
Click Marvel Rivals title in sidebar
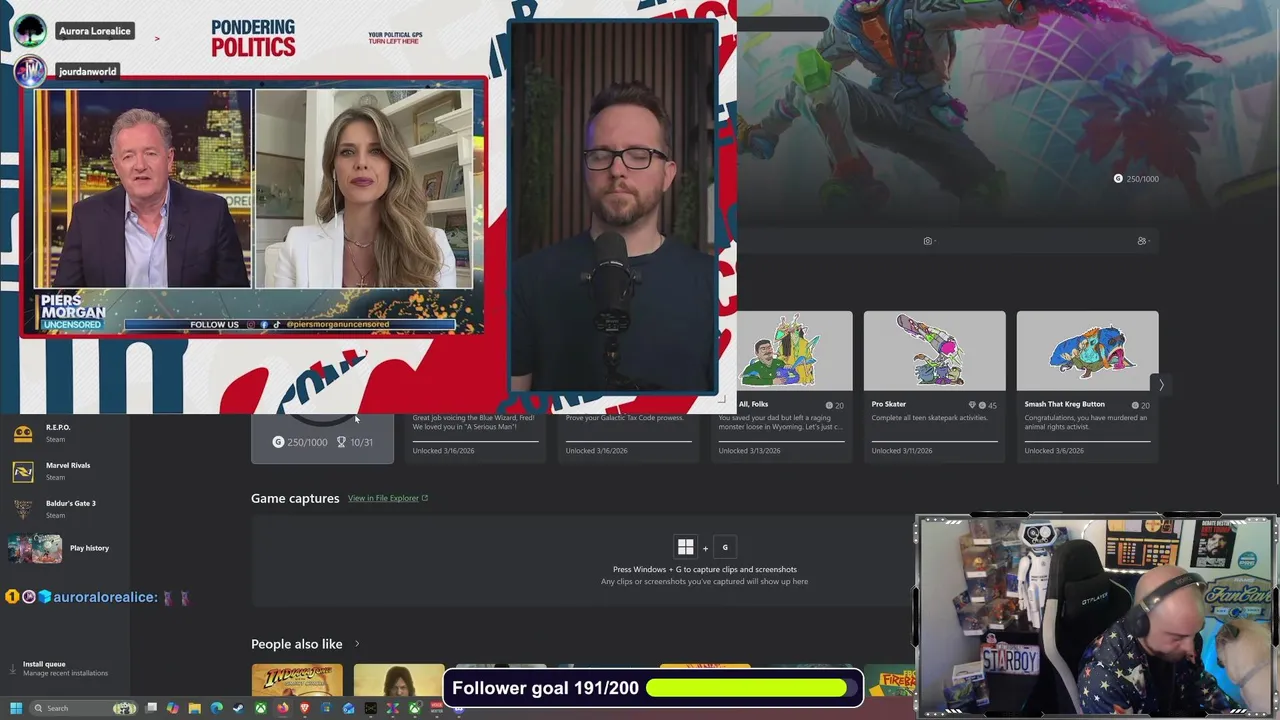tap(68, 466)
